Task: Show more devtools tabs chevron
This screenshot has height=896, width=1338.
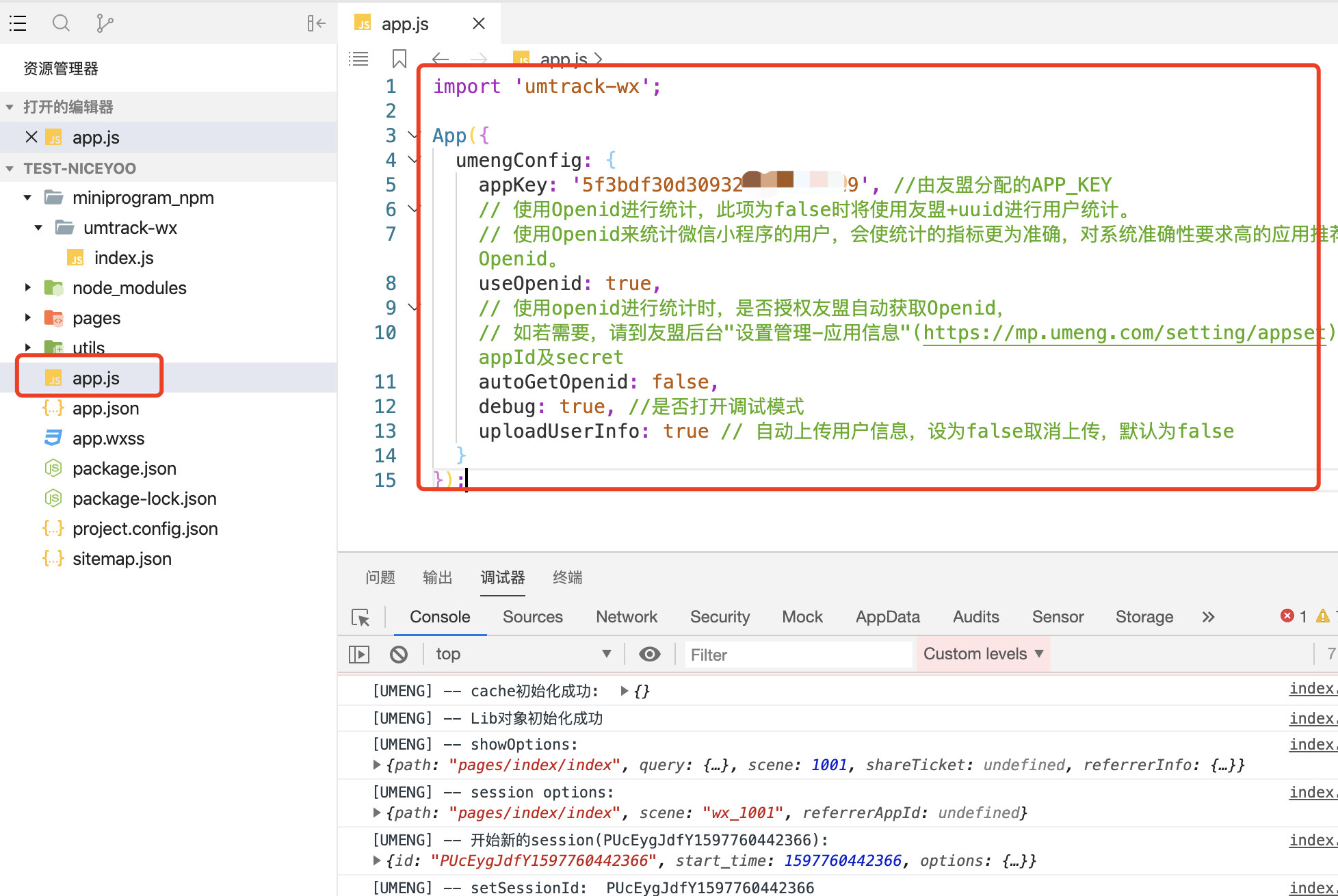Action: pyautogui.click(x=1208, y=617)
